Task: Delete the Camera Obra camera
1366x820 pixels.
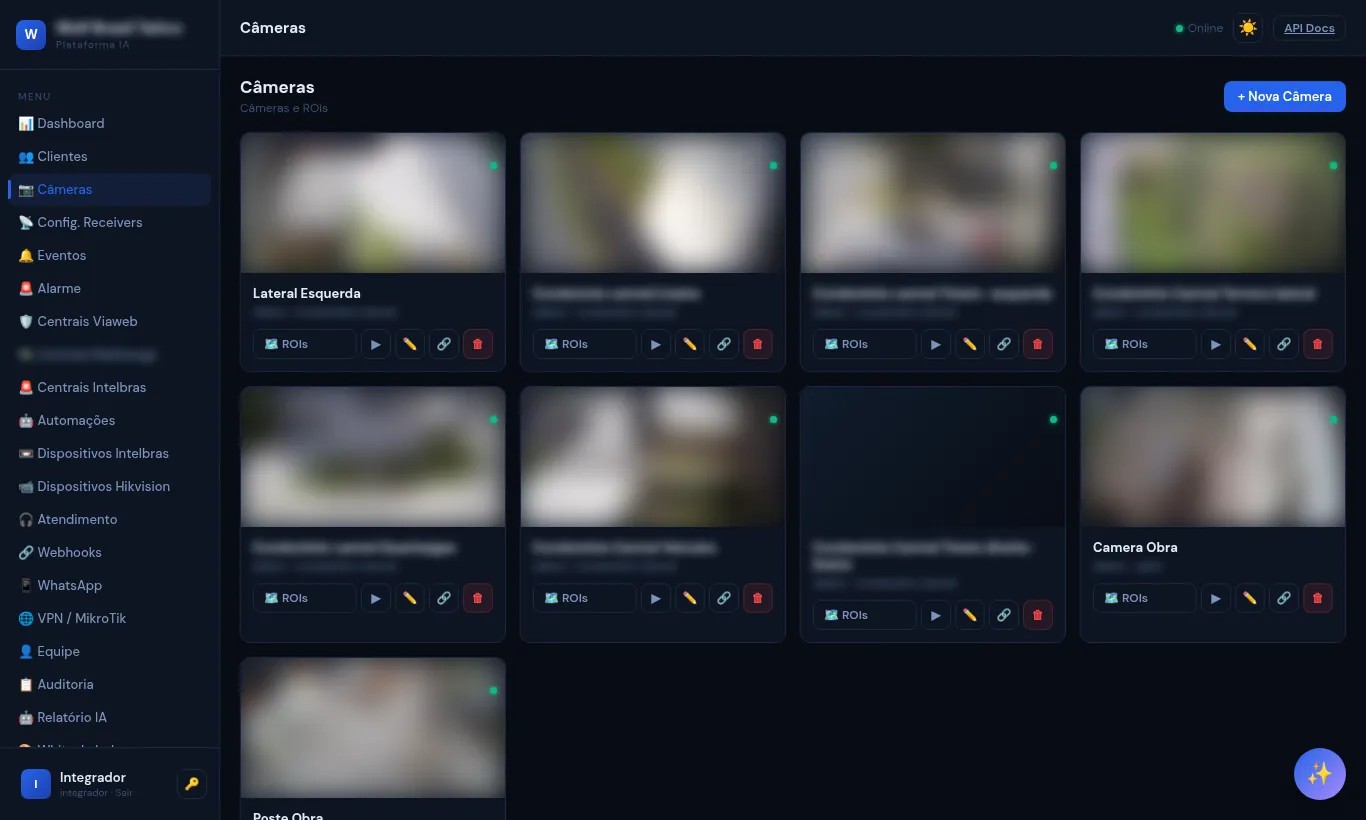Action: click(1318, 598)
